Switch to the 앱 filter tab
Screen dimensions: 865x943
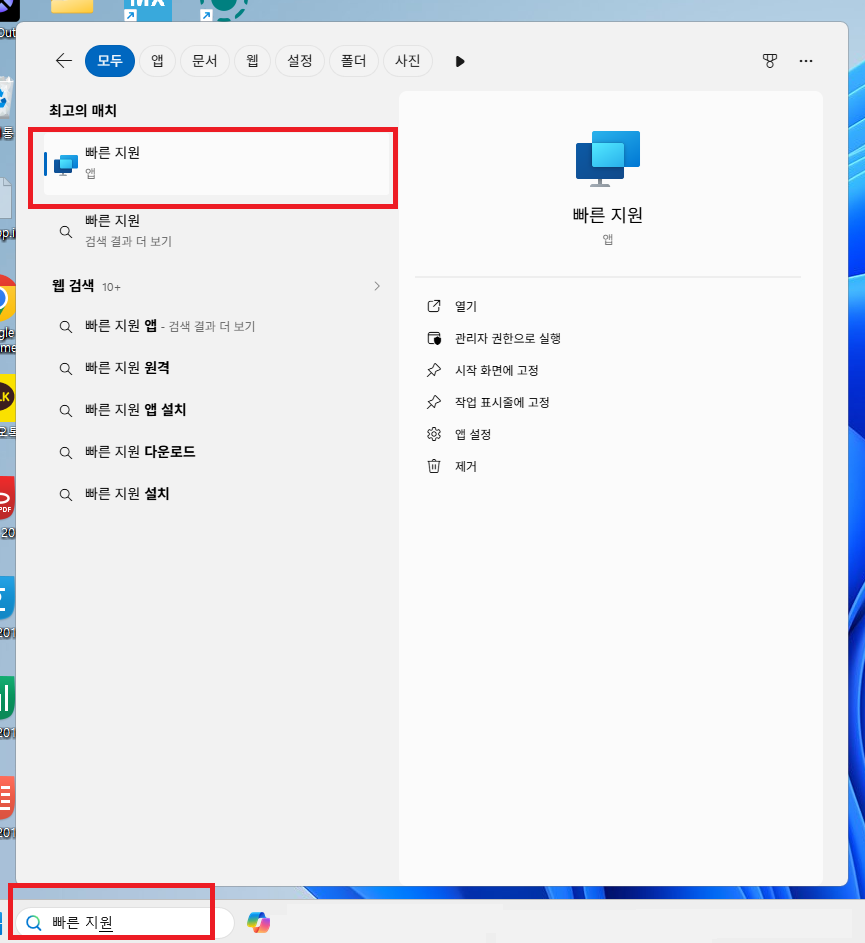click(157, 61)
